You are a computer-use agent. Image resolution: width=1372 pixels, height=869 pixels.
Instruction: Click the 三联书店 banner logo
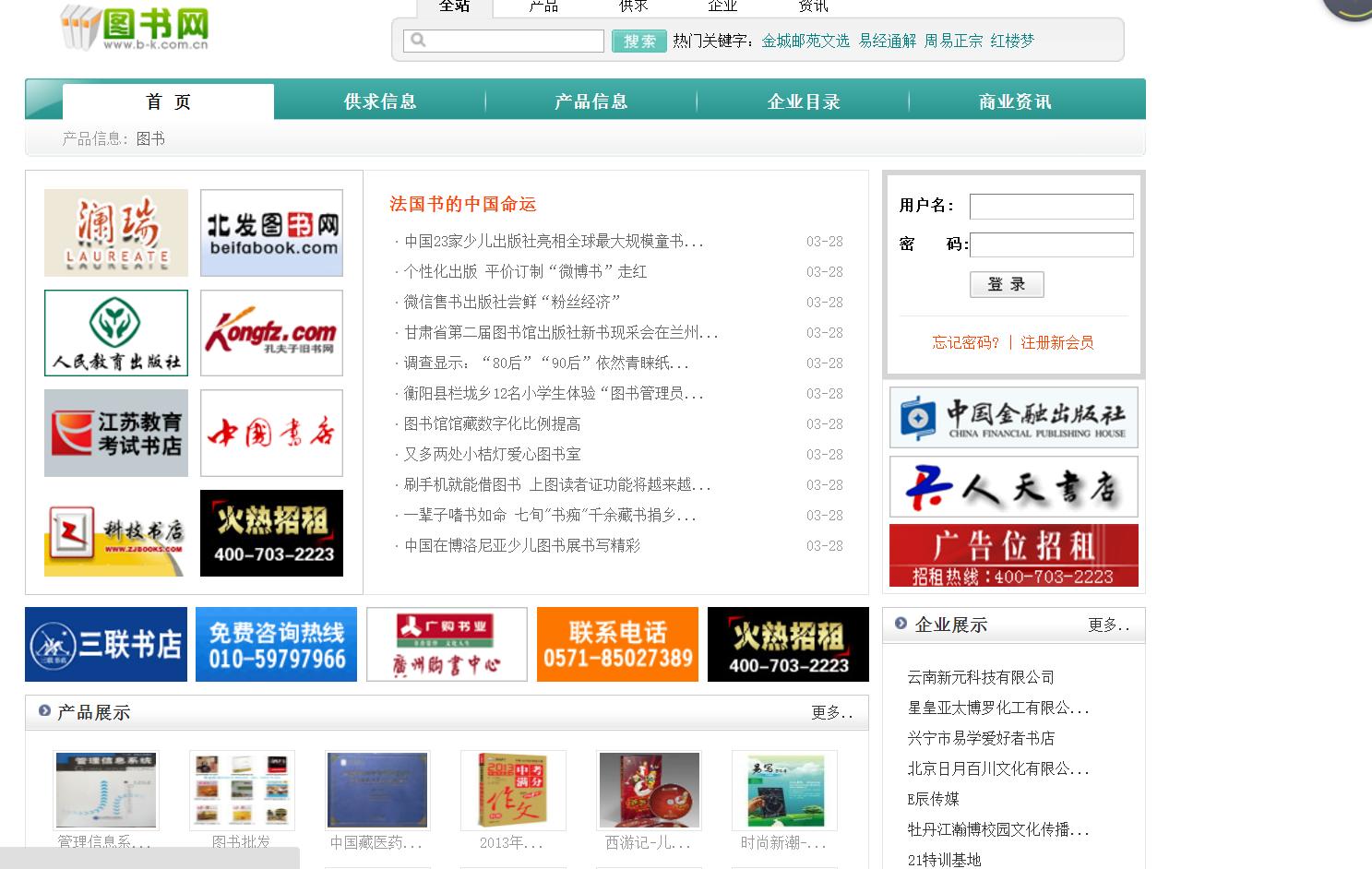tap(104, 643)
